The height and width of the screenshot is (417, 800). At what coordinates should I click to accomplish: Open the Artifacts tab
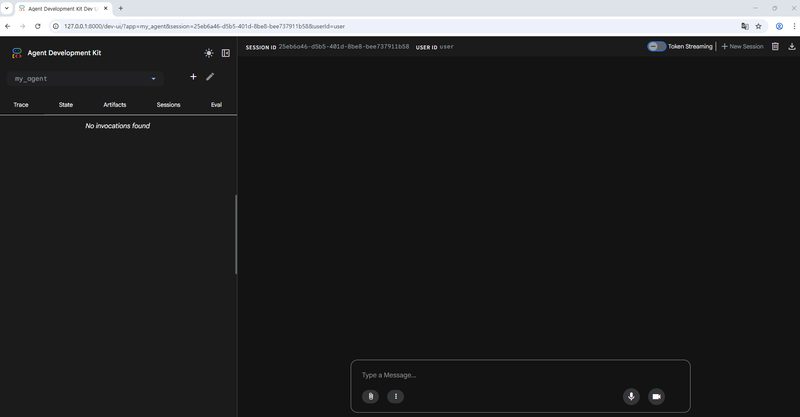115,105
